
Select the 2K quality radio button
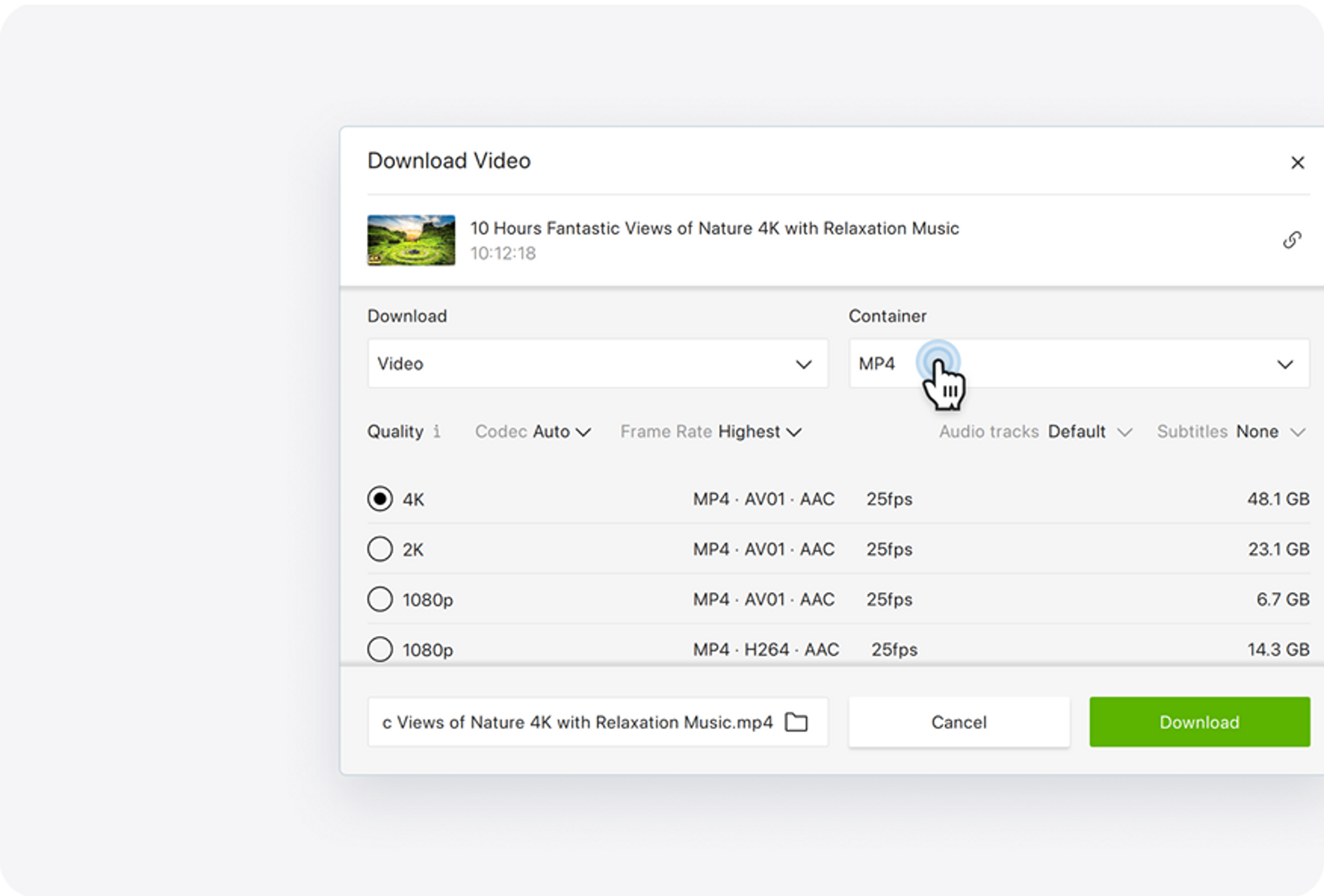(x=380, y=549)
